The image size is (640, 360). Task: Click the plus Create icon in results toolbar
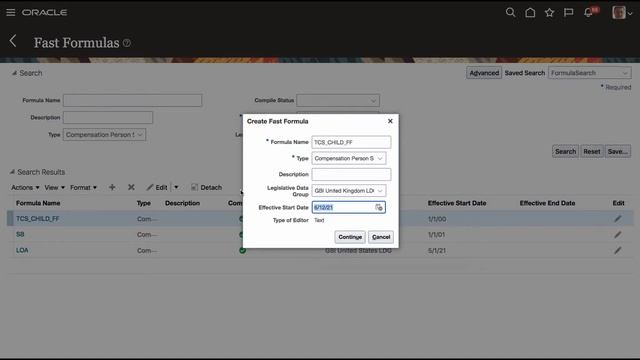112,187
